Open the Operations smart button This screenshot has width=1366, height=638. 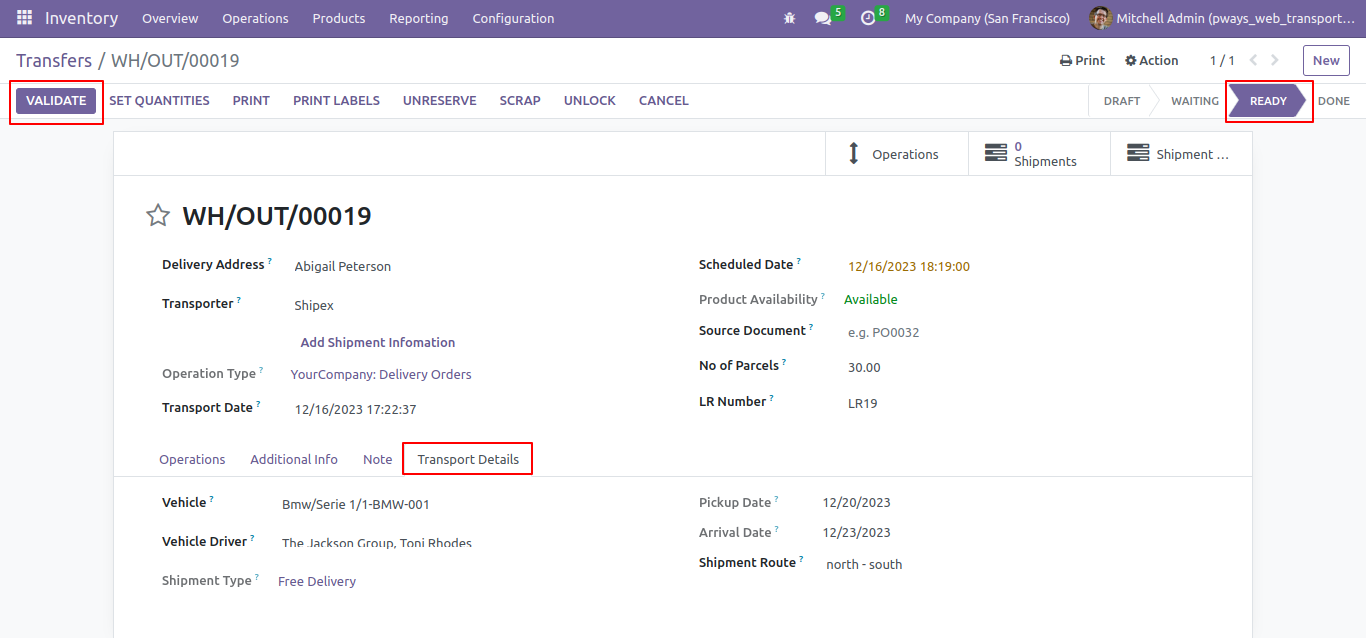897,154
